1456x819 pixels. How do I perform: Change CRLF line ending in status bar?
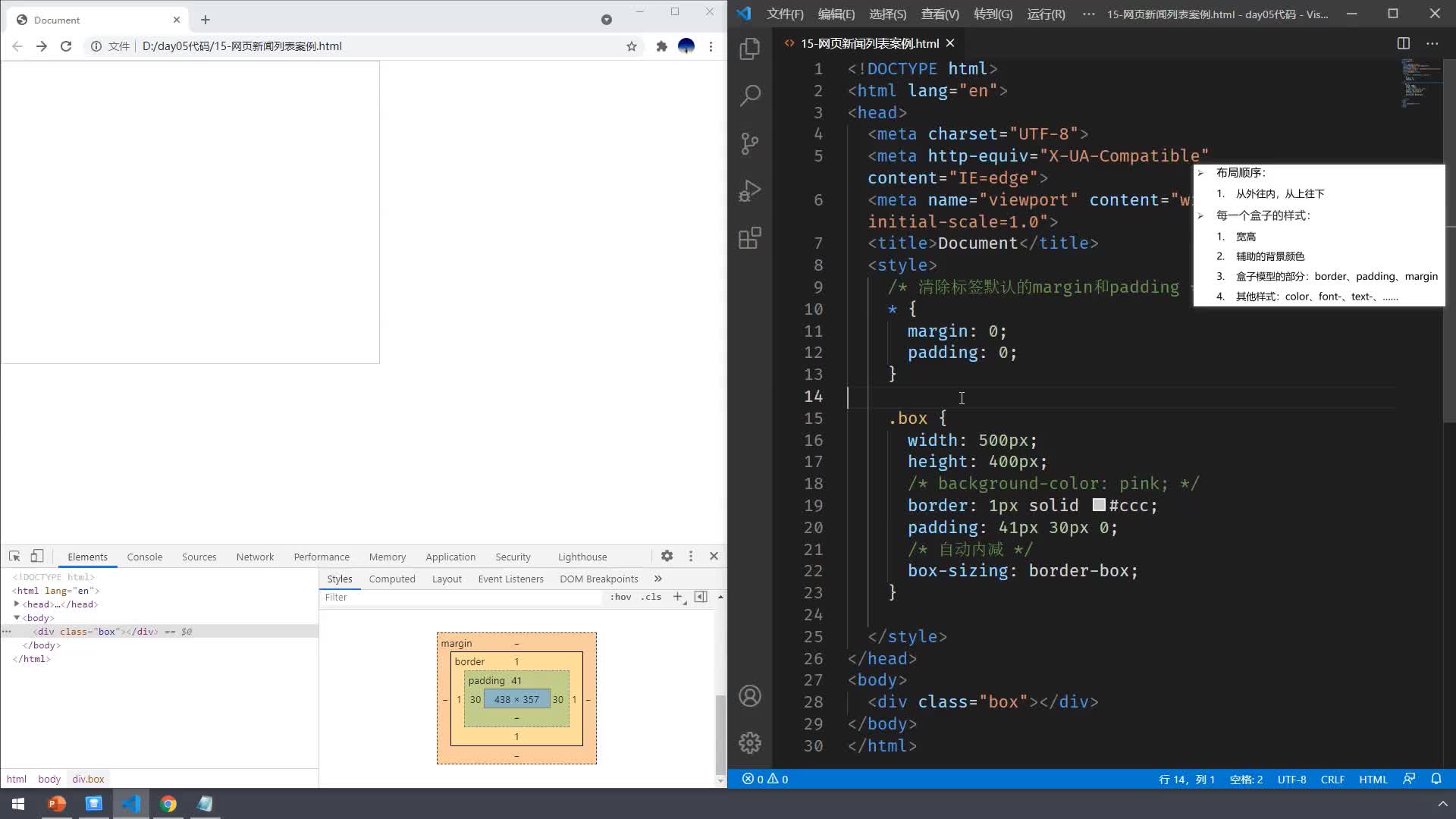pyautogui.click(x=1332, y=779)
